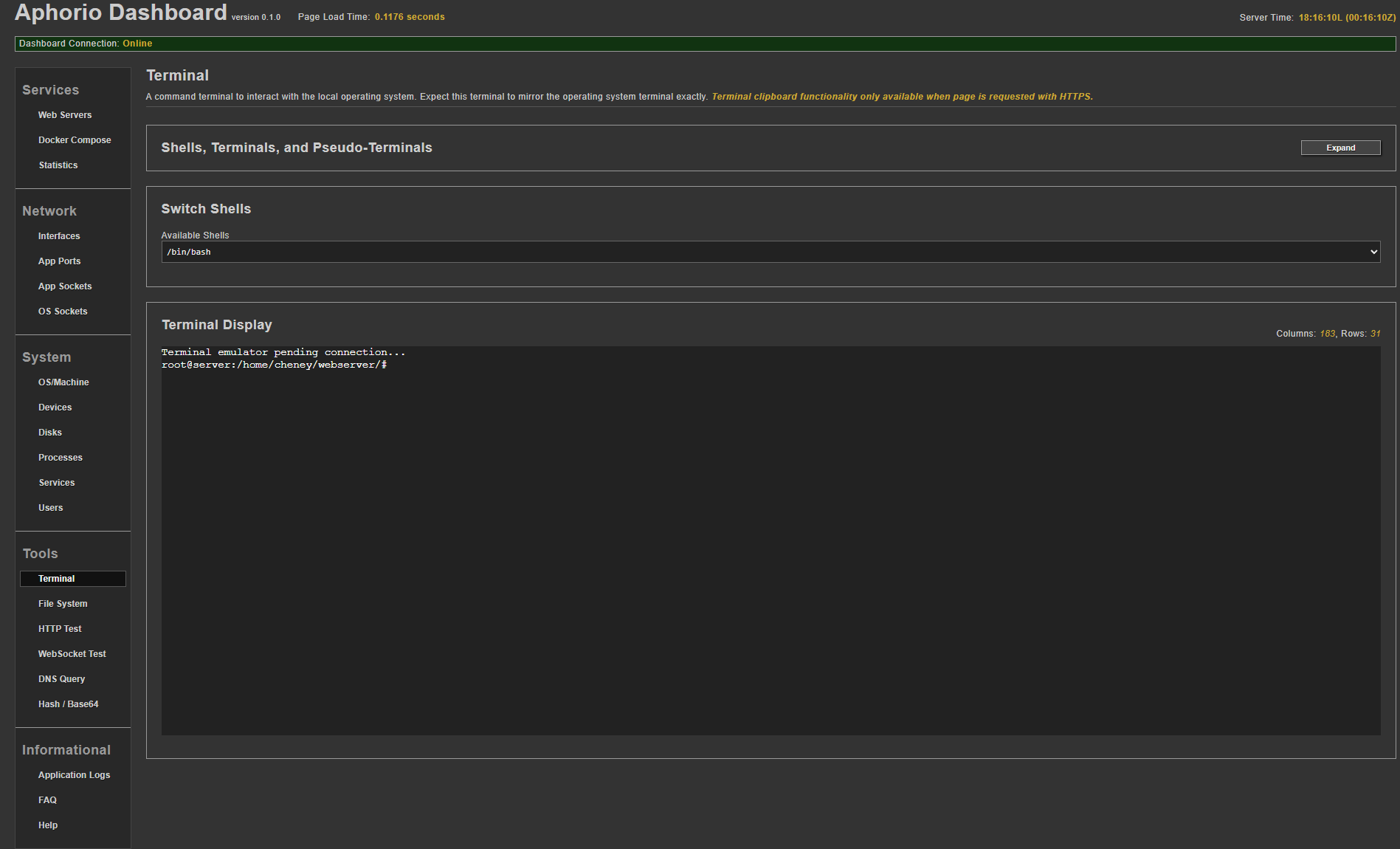Launch the HTTP Test tool
Screen dimensions: 1400x849
60,629
